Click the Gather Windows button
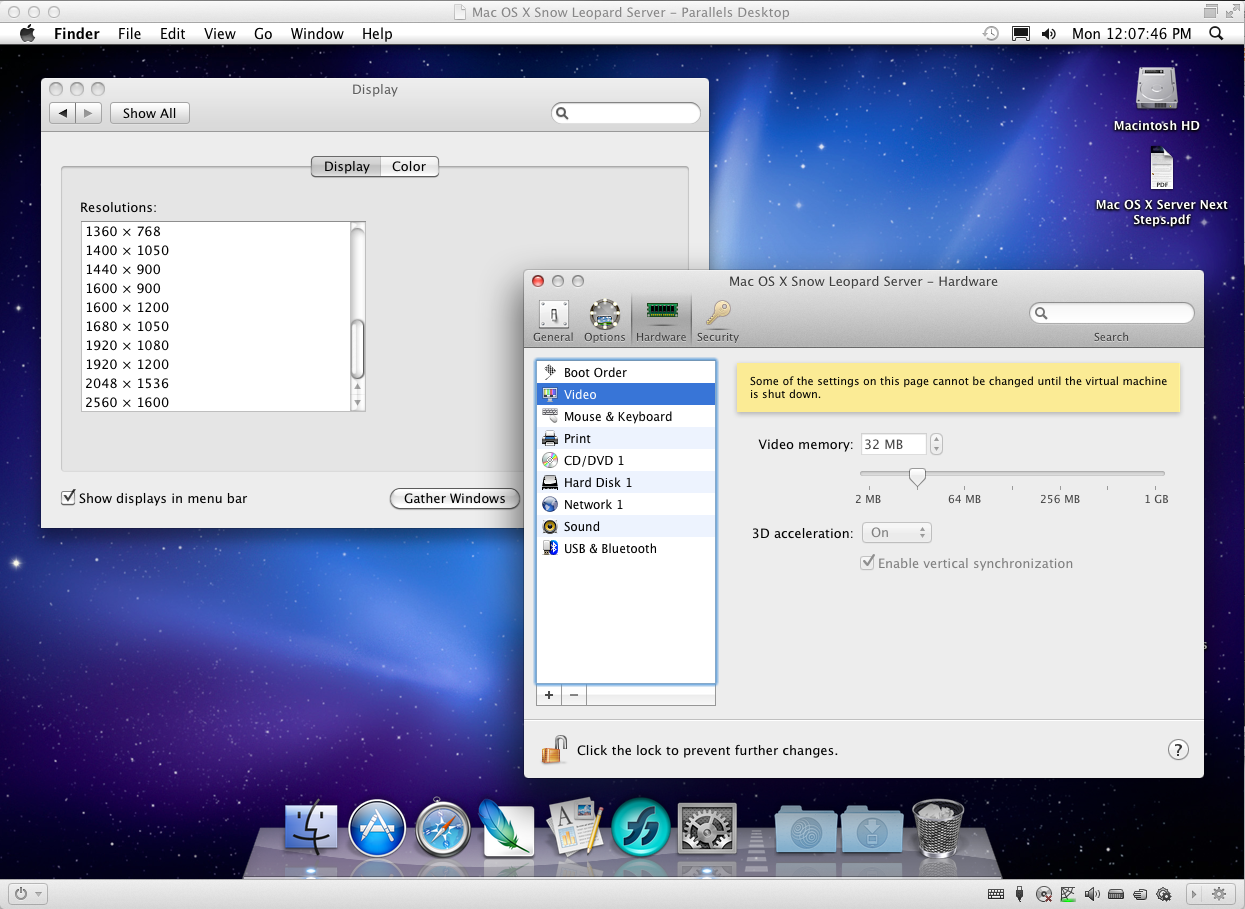The height and width of the screenshot is (909, 1245). pos(454,498)
